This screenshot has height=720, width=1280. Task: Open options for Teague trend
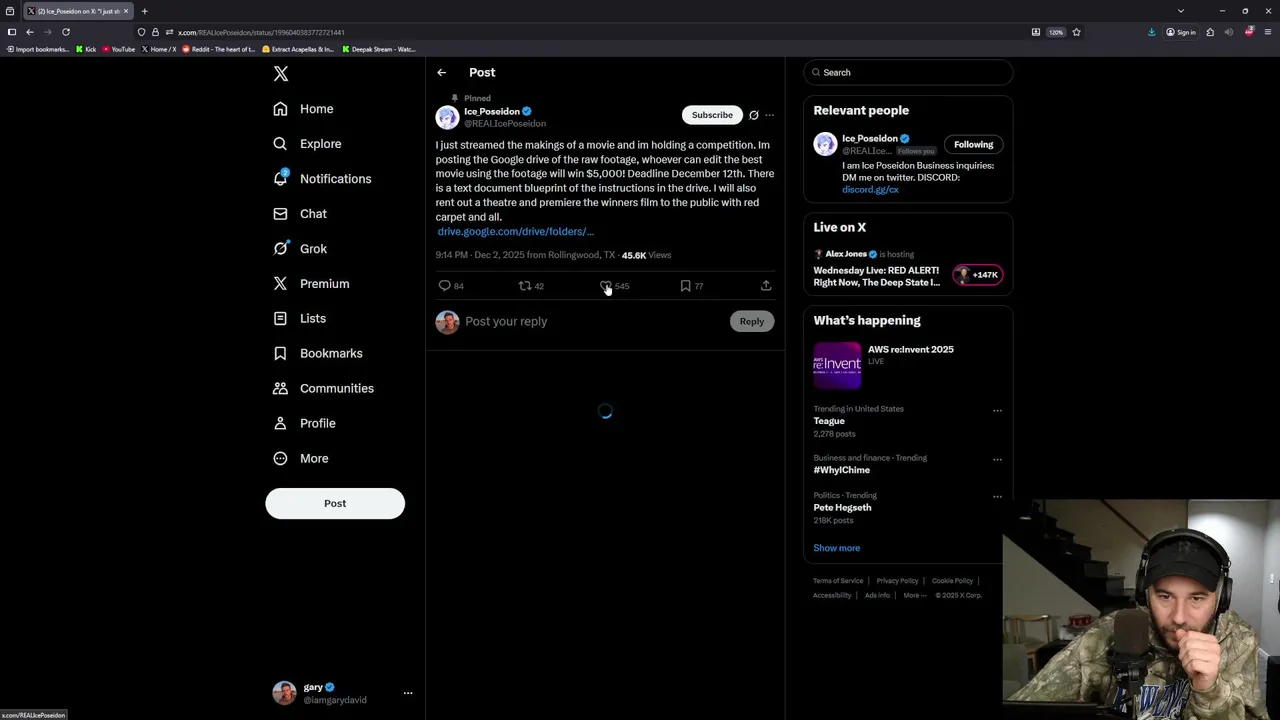997,410
